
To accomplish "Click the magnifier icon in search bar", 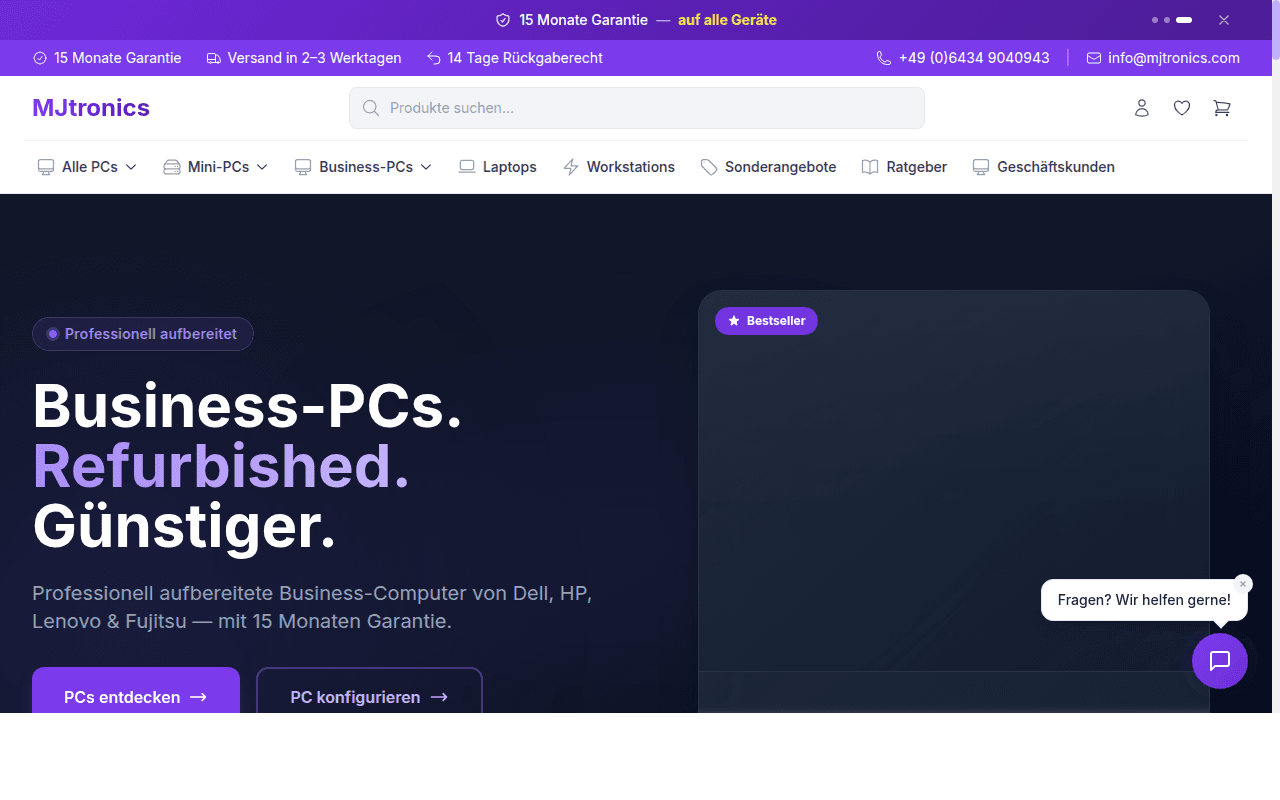I will [x=371, y=107].
